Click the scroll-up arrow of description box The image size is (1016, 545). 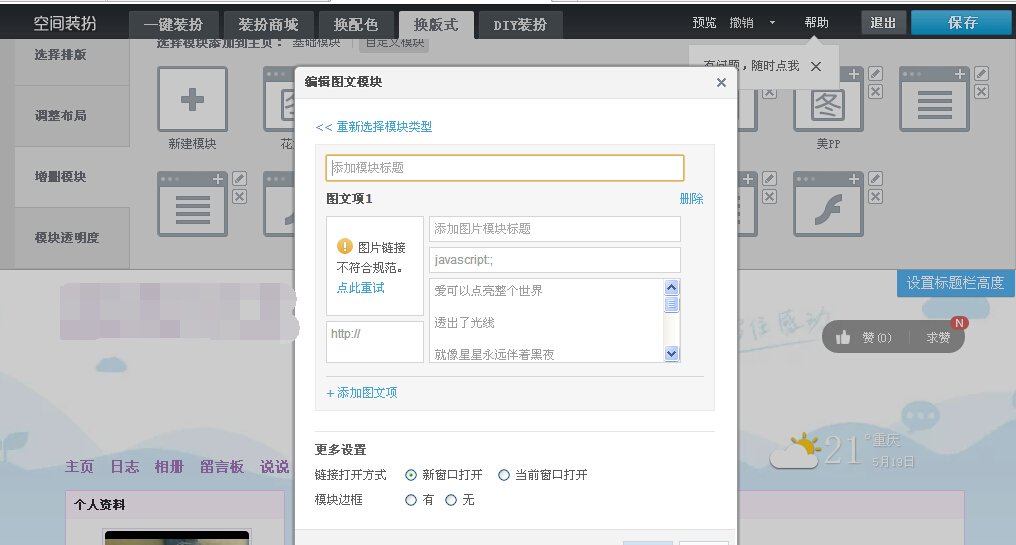pos(672,287)
